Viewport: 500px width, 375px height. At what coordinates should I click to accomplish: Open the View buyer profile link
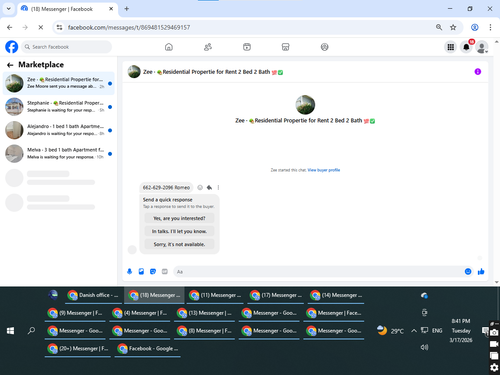324,170
